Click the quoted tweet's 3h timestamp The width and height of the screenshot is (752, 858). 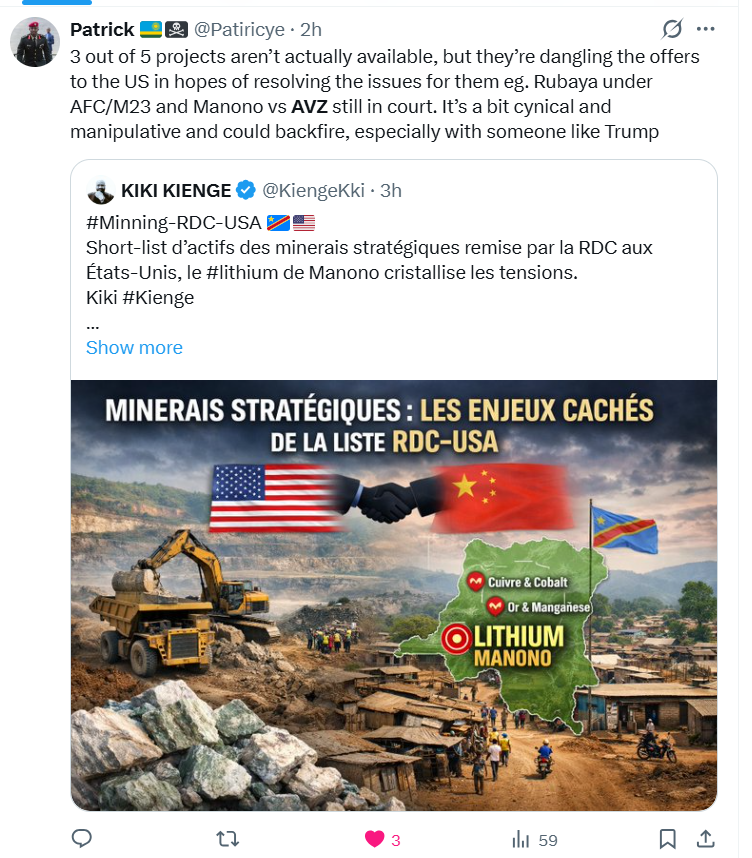[x=392, y=190]
